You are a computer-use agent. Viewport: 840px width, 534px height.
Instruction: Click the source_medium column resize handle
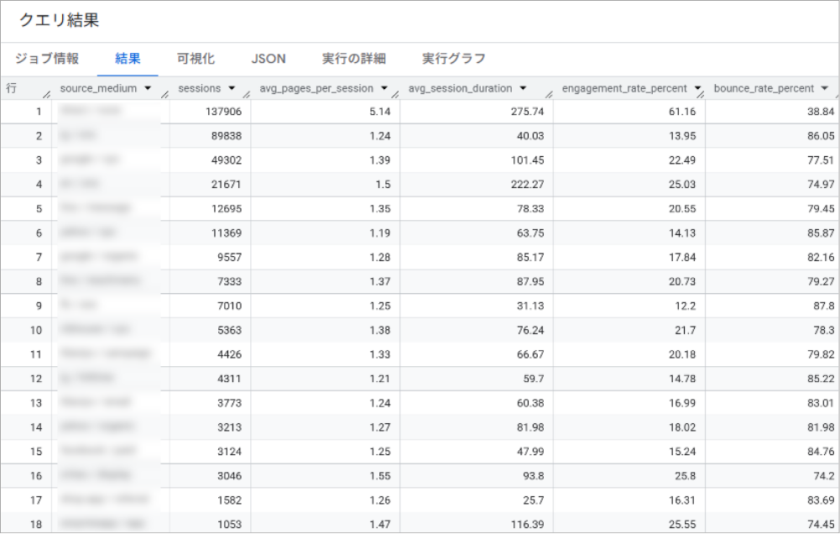163,94
